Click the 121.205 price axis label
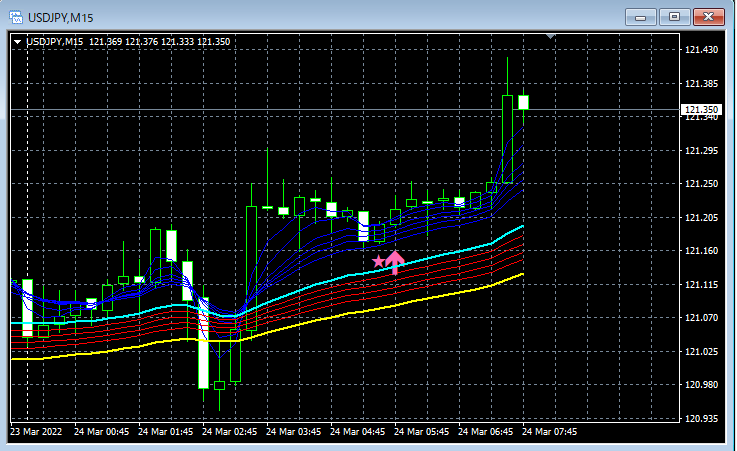The height and width of the screenshot is (451, 737). pos(701,218)
